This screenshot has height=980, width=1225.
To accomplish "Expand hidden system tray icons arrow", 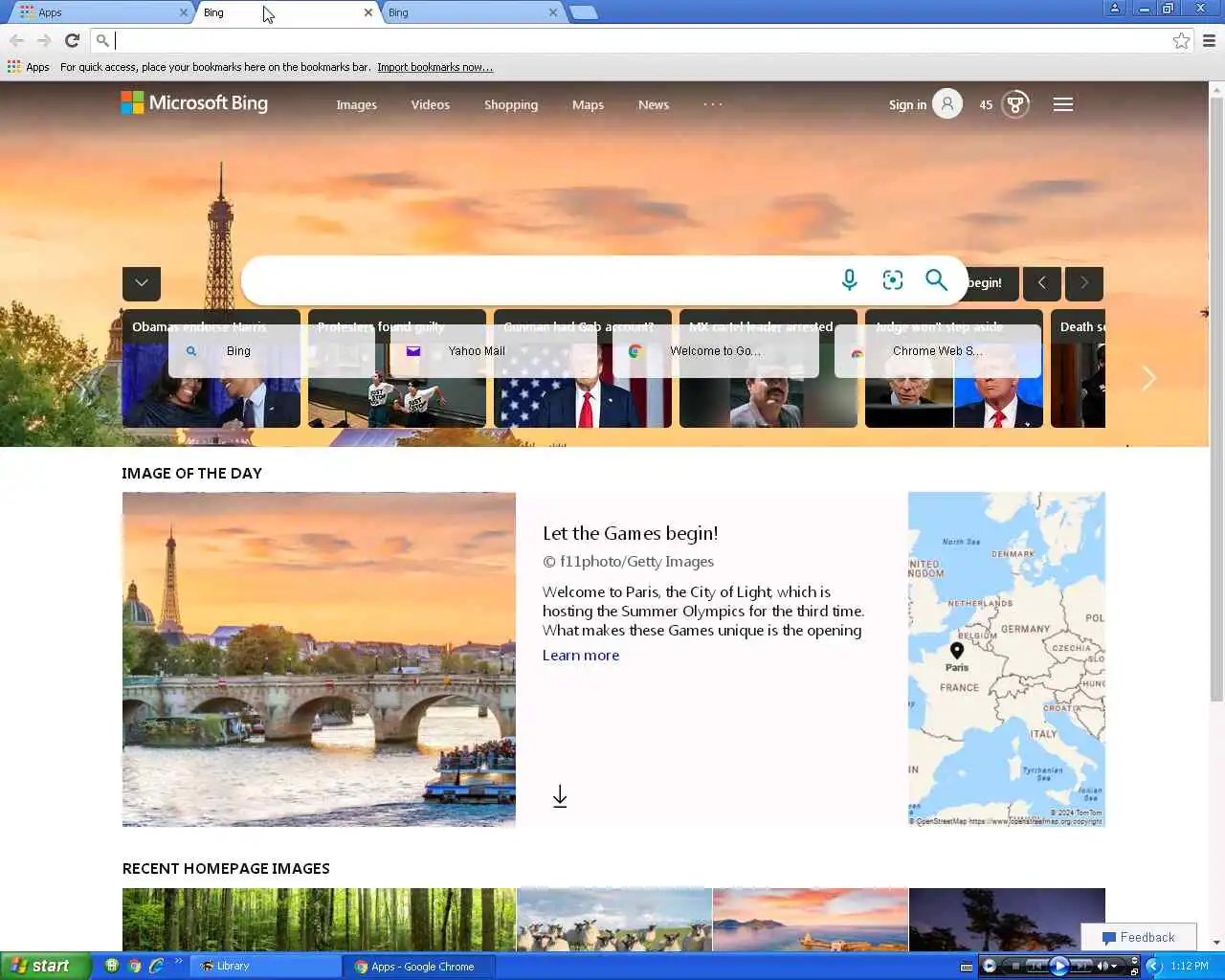I will pyautogui.click(x=1154, y=966).
